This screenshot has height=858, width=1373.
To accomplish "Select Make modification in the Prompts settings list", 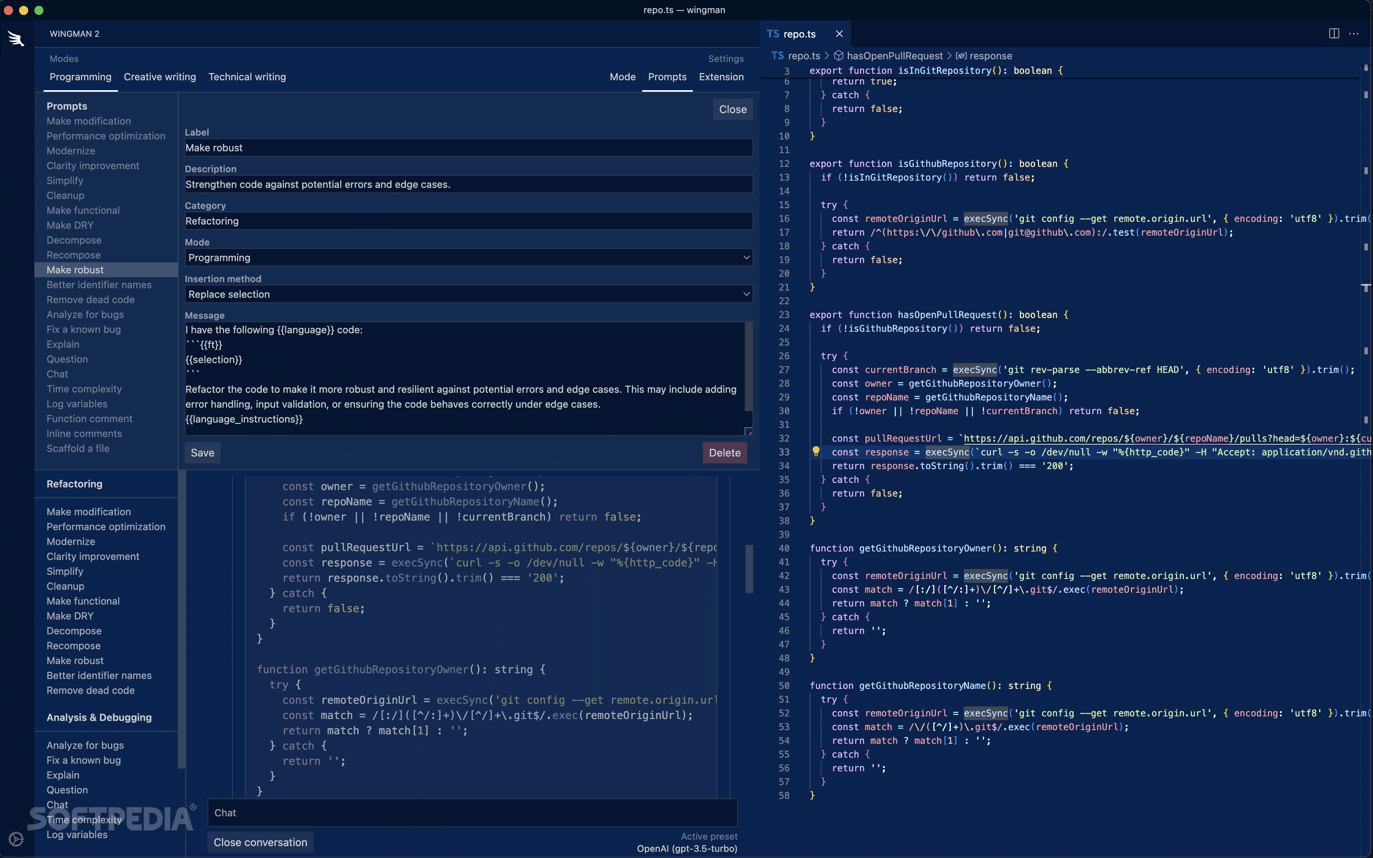I will coord(88,121).
